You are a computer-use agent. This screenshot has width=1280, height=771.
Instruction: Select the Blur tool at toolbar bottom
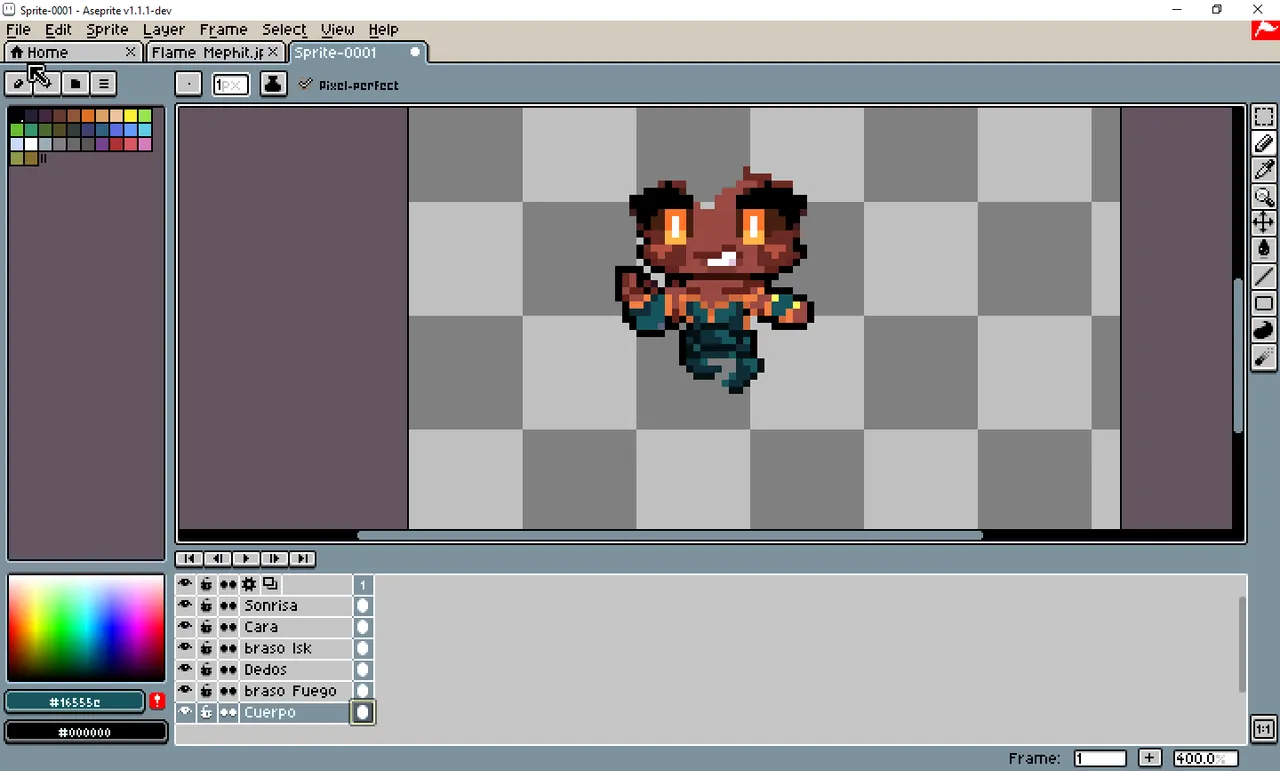click(1264, 357)
